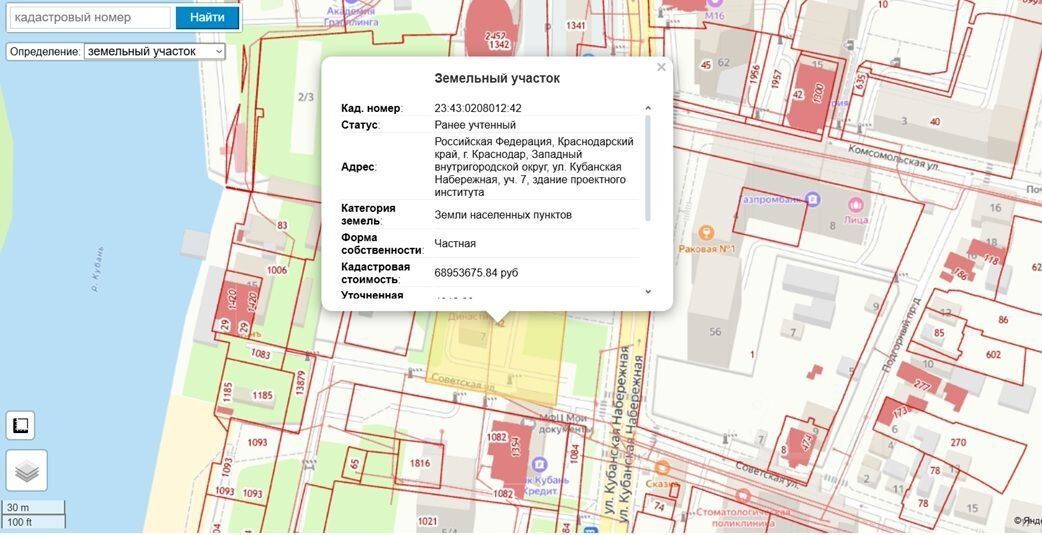This screenshot has width=1042, height=535.
Task: Click the Газпромбанк bank marker icon
Action: point(811,199)
